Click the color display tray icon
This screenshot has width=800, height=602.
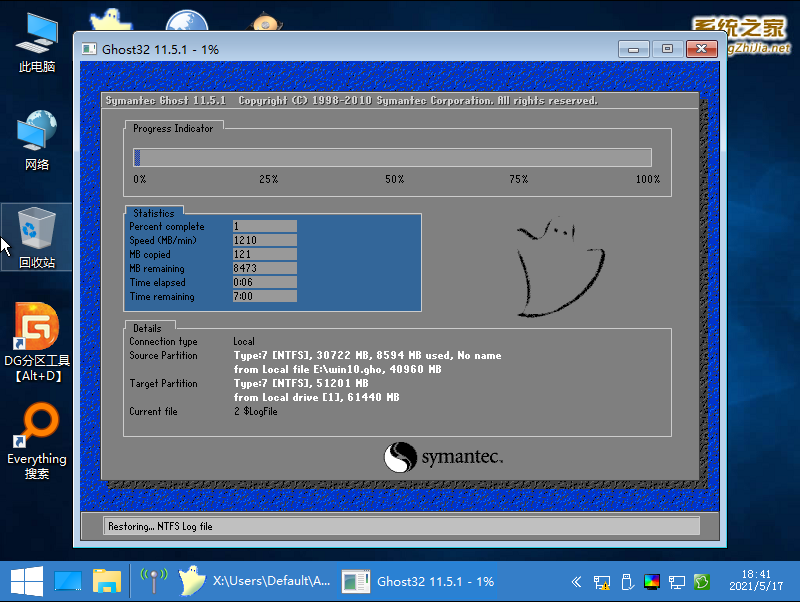coord(652,581)
